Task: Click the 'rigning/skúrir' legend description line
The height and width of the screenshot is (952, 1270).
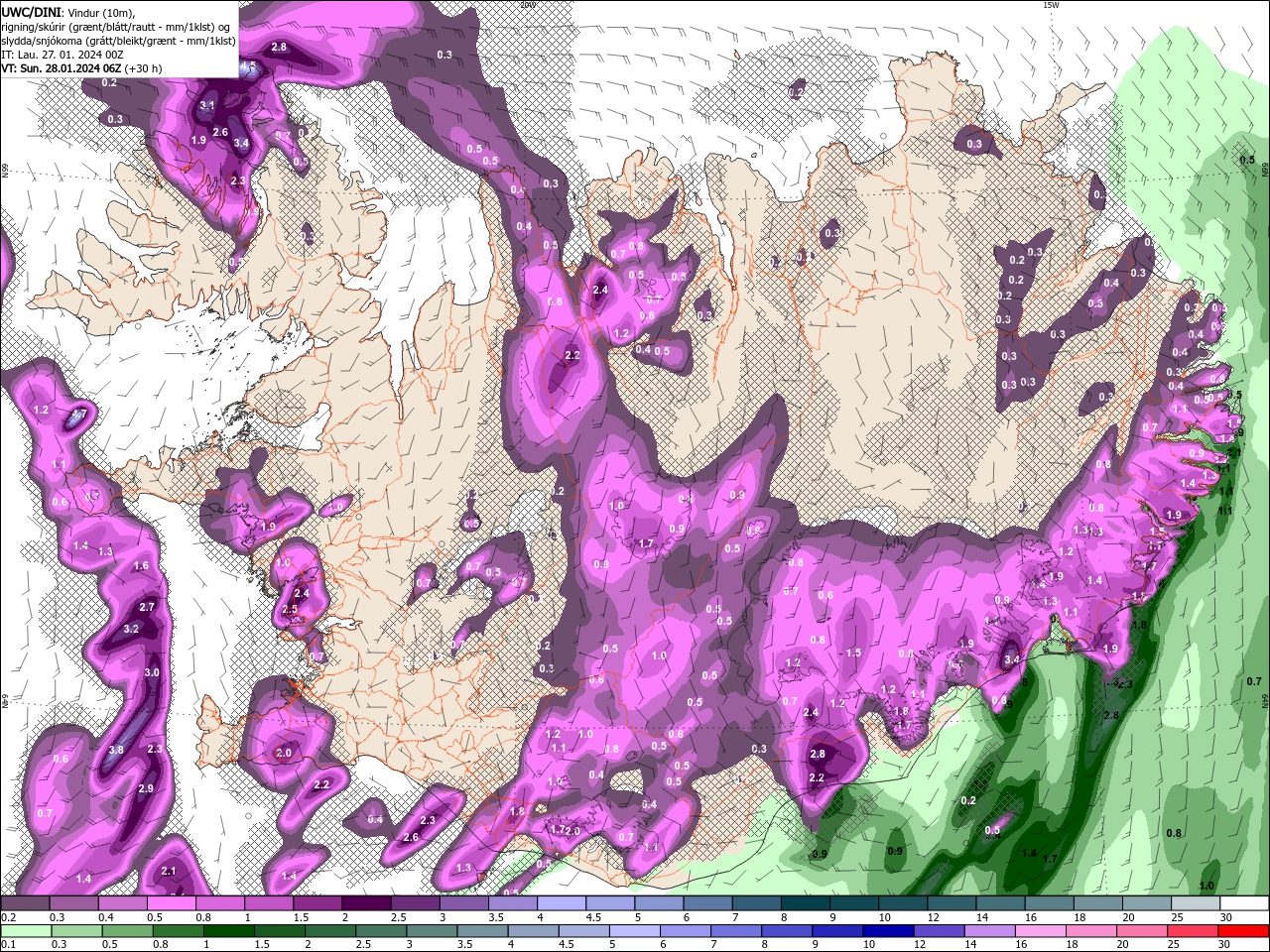Action: pos(115,26)
